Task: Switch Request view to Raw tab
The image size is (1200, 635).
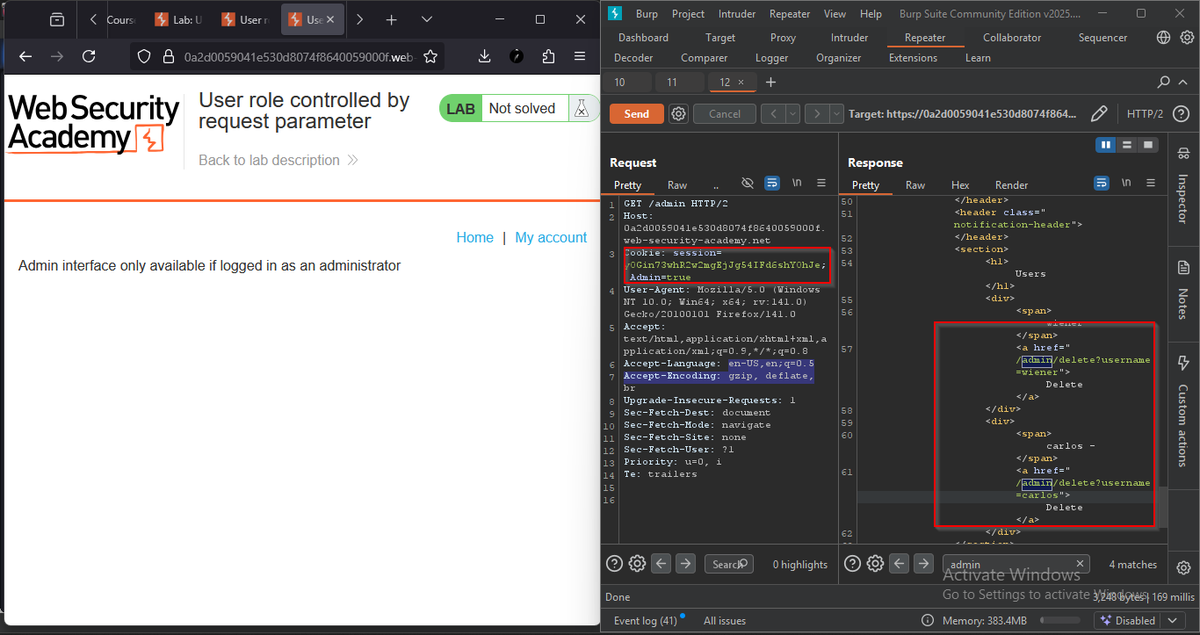Action: pos(677,185)
